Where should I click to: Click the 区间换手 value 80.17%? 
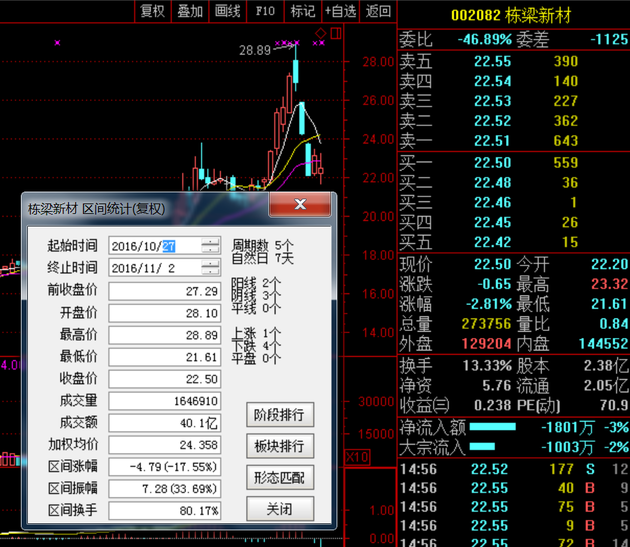click(165, 510)
